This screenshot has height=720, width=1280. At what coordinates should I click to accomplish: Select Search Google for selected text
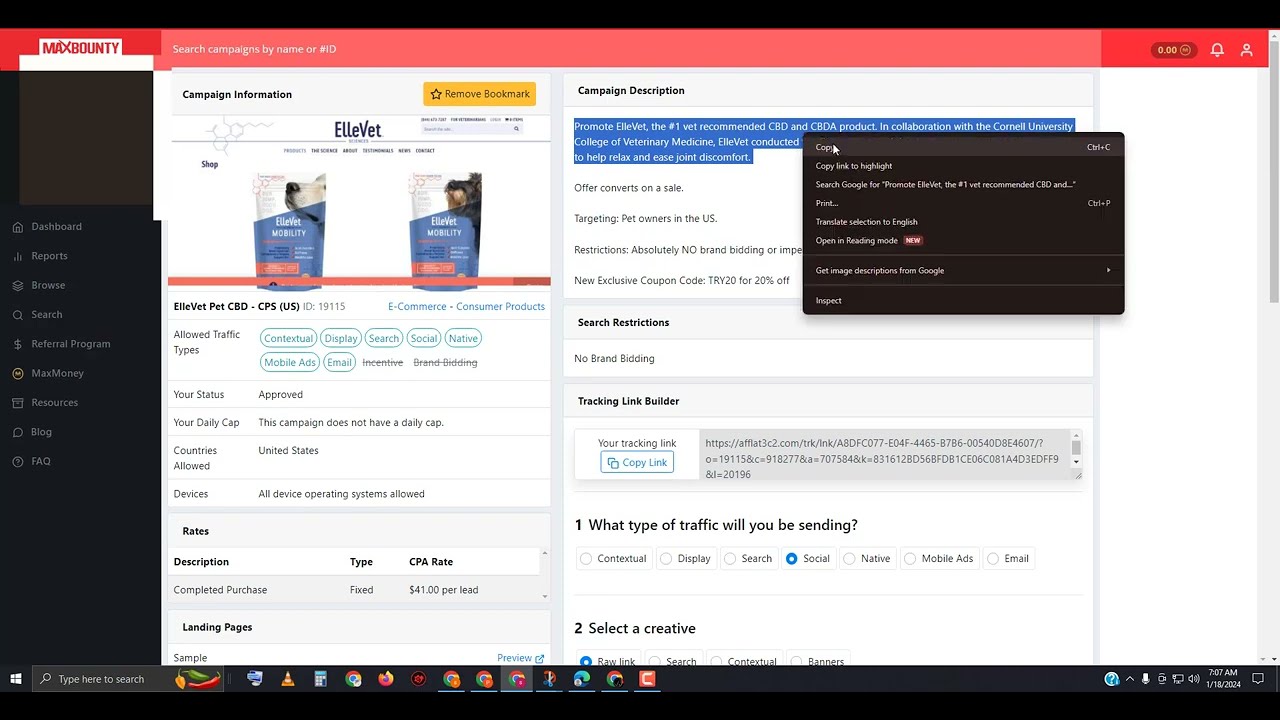[963, 185]
